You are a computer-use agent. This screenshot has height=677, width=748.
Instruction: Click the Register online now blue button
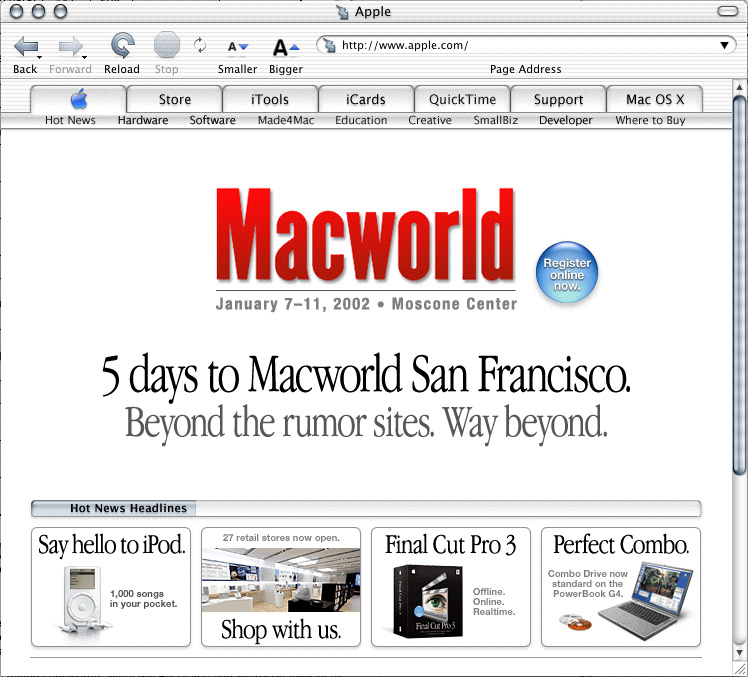click(x=567, y=272)
